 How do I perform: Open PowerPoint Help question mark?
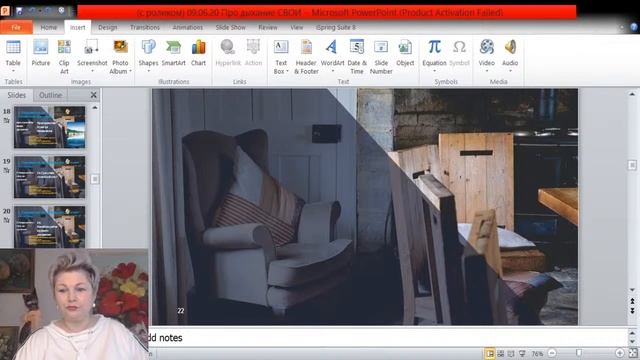click(x=633, y=27)
